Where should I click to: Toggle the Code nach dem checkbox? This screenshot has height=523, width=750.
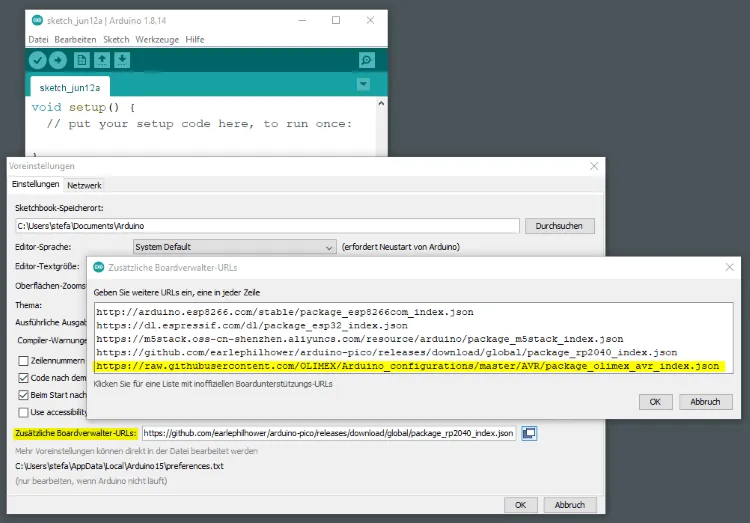tap(23, 378)
